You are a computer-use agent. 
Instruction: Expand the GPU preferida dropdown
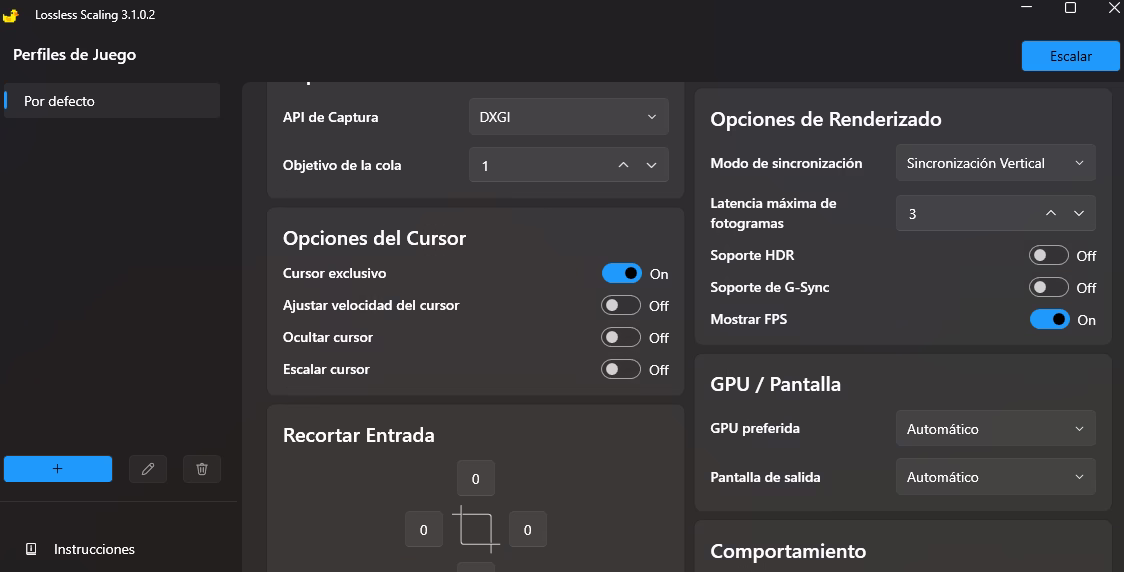tap(996, 429)
